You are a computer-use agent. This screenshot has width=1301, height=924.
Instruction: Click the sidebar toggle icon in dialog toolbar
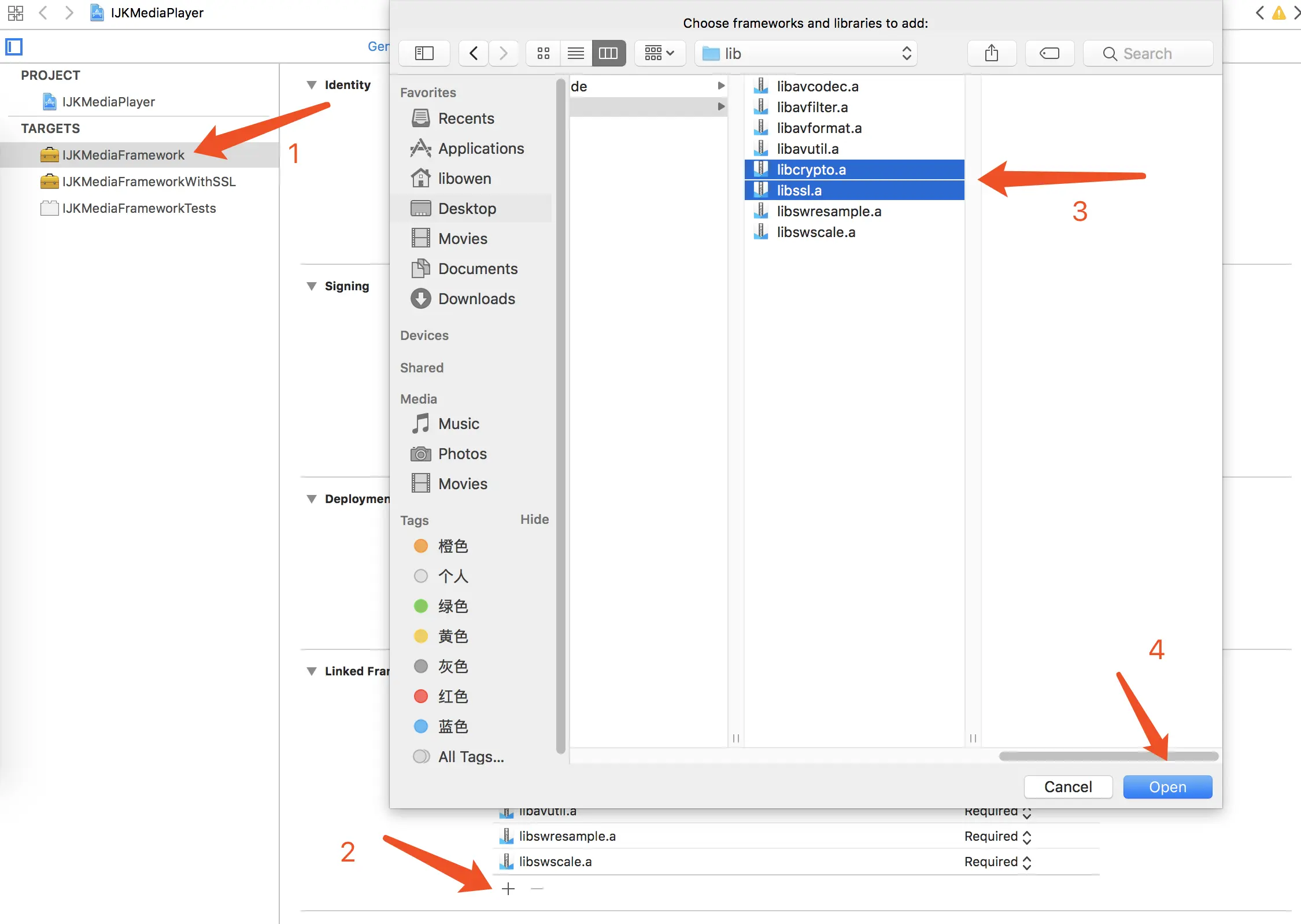[x=424, y=53]
